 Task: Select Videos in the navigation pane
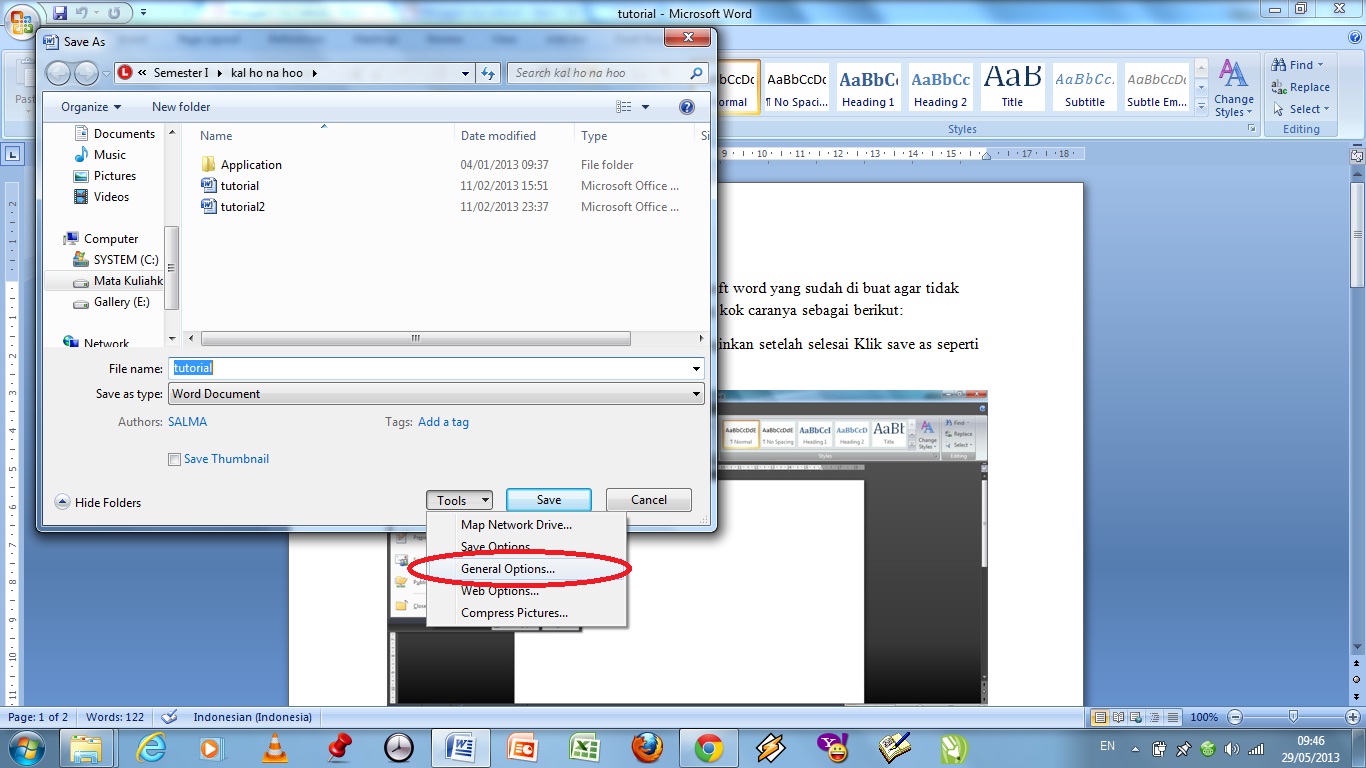point(101,197)
